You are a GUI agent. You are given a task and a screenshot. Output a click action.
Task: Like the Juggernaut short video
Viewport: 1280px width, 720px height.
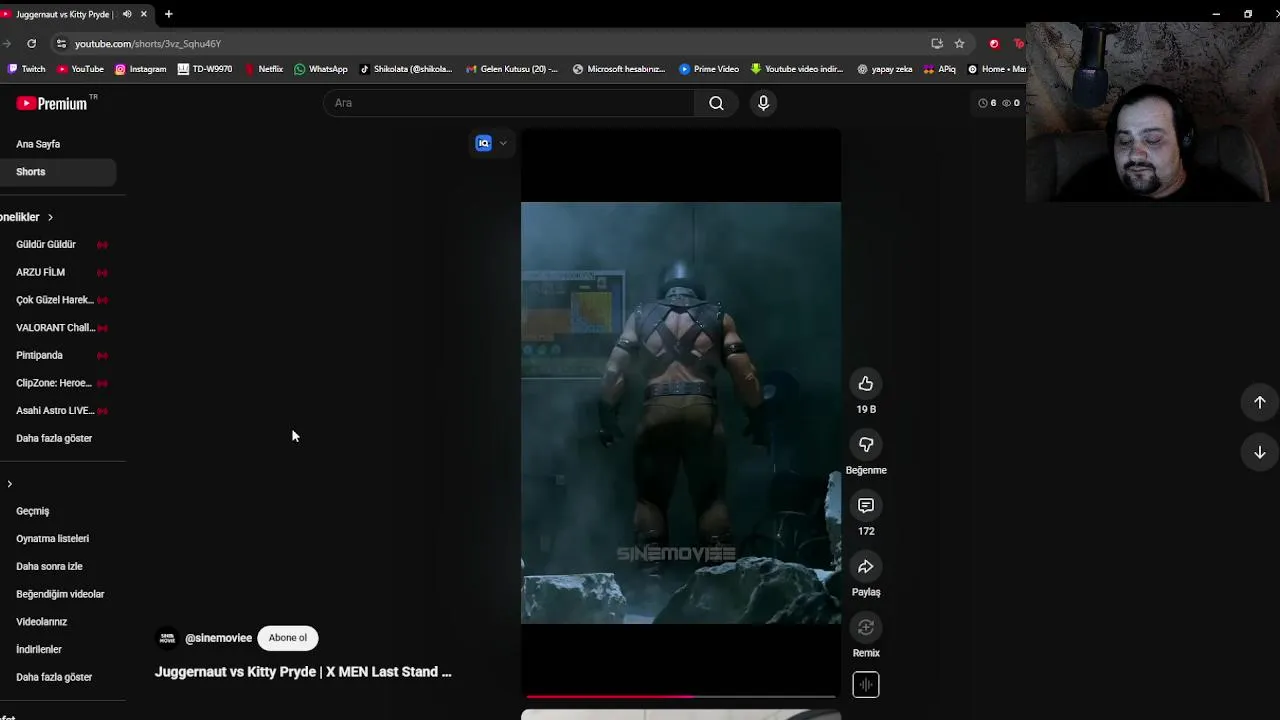866,384
